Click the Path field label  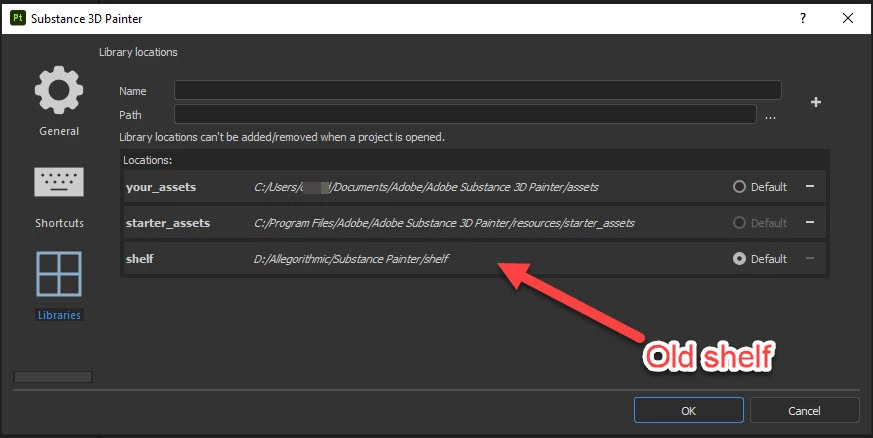coord(130,115)
